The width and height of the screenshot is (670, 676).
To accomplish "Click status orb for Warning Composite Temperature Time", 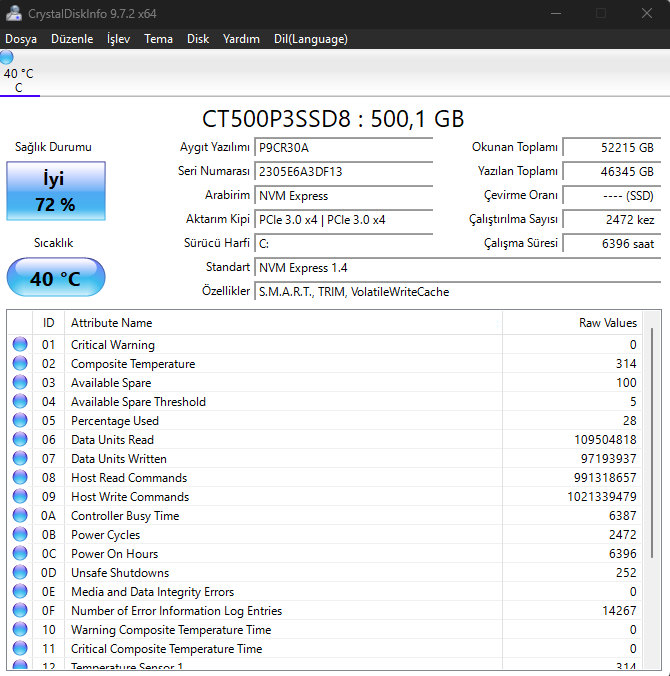I will click(20, 629).
